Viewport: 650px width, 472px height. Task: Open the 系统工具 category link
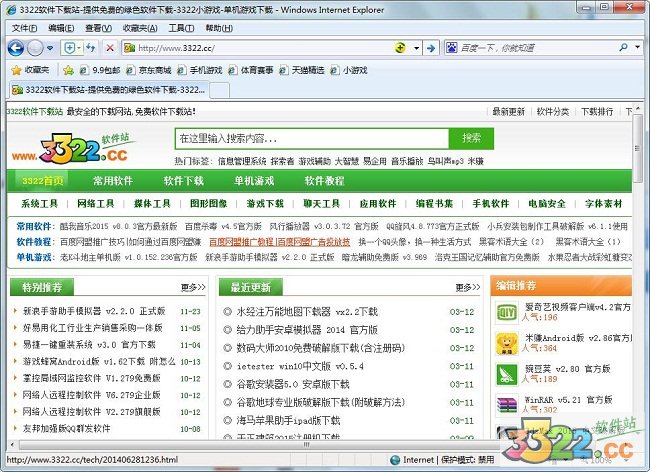tap(39, 203)
